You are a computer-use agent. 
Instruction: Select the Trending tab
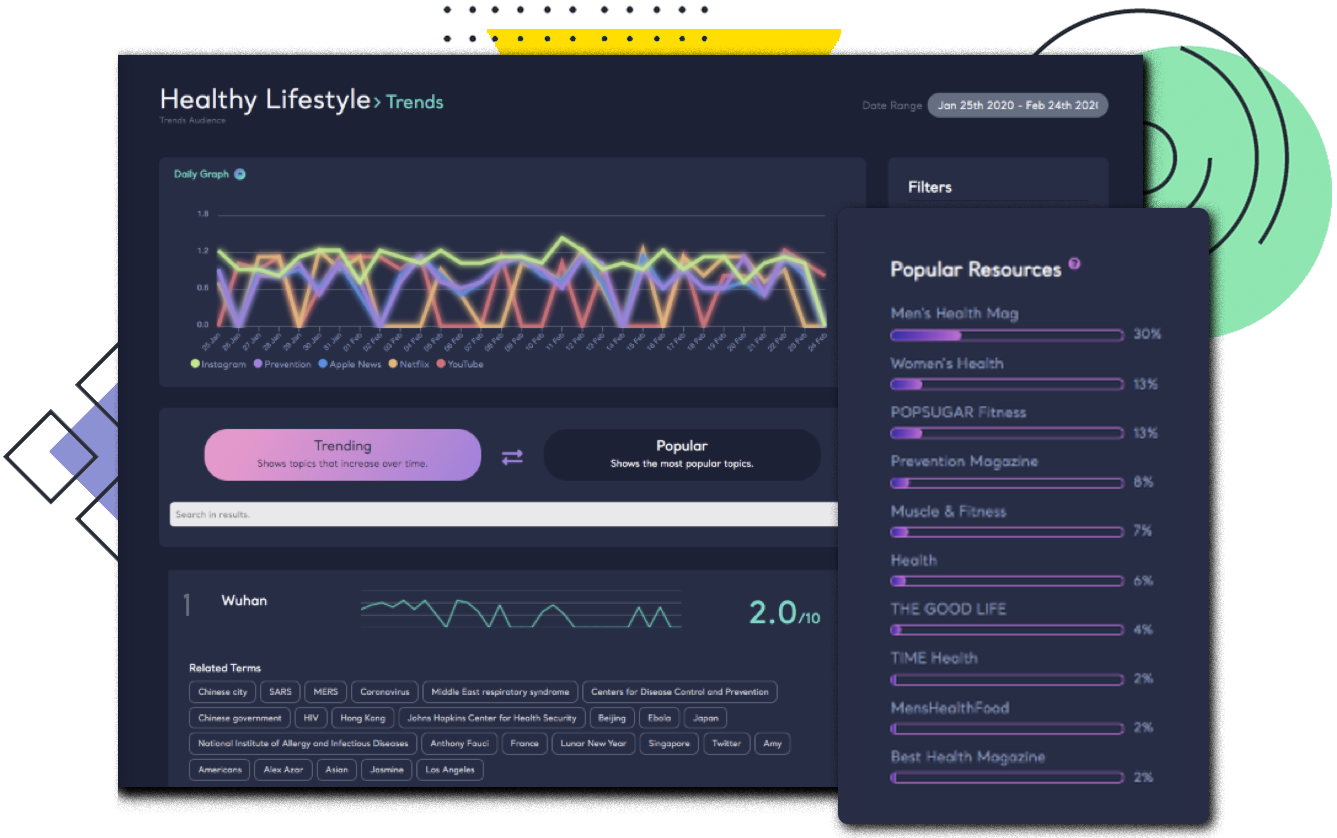[x=342, y=455]
